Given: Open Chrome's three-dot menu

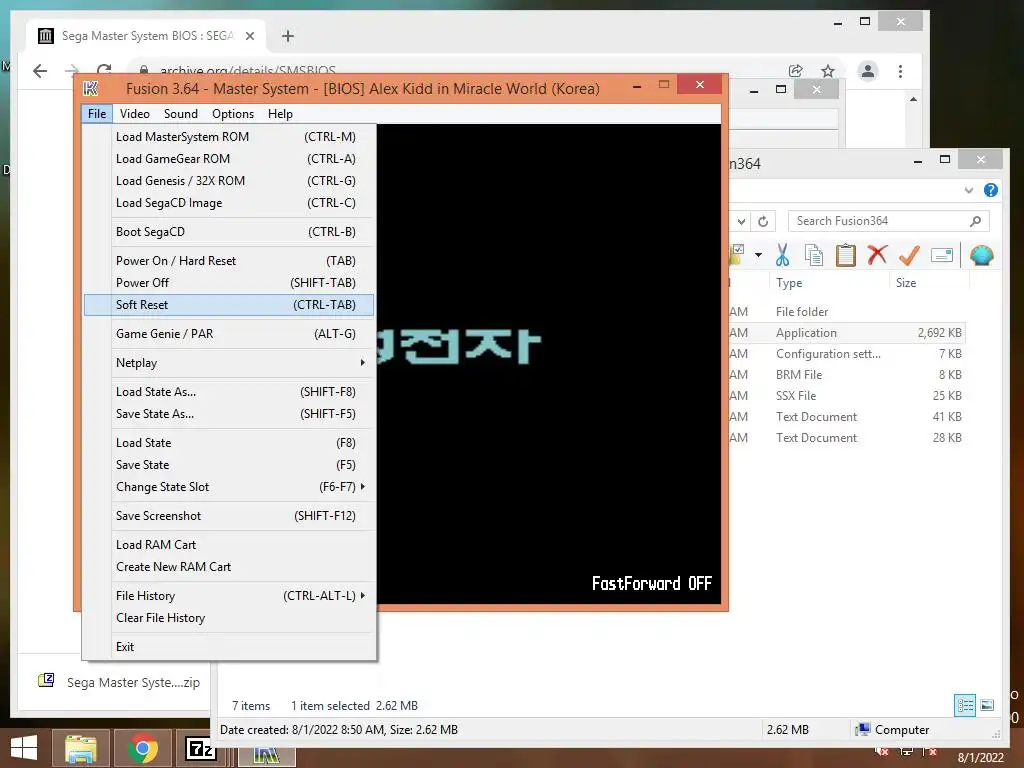Looking at the screenshot, I should (900, 71).
